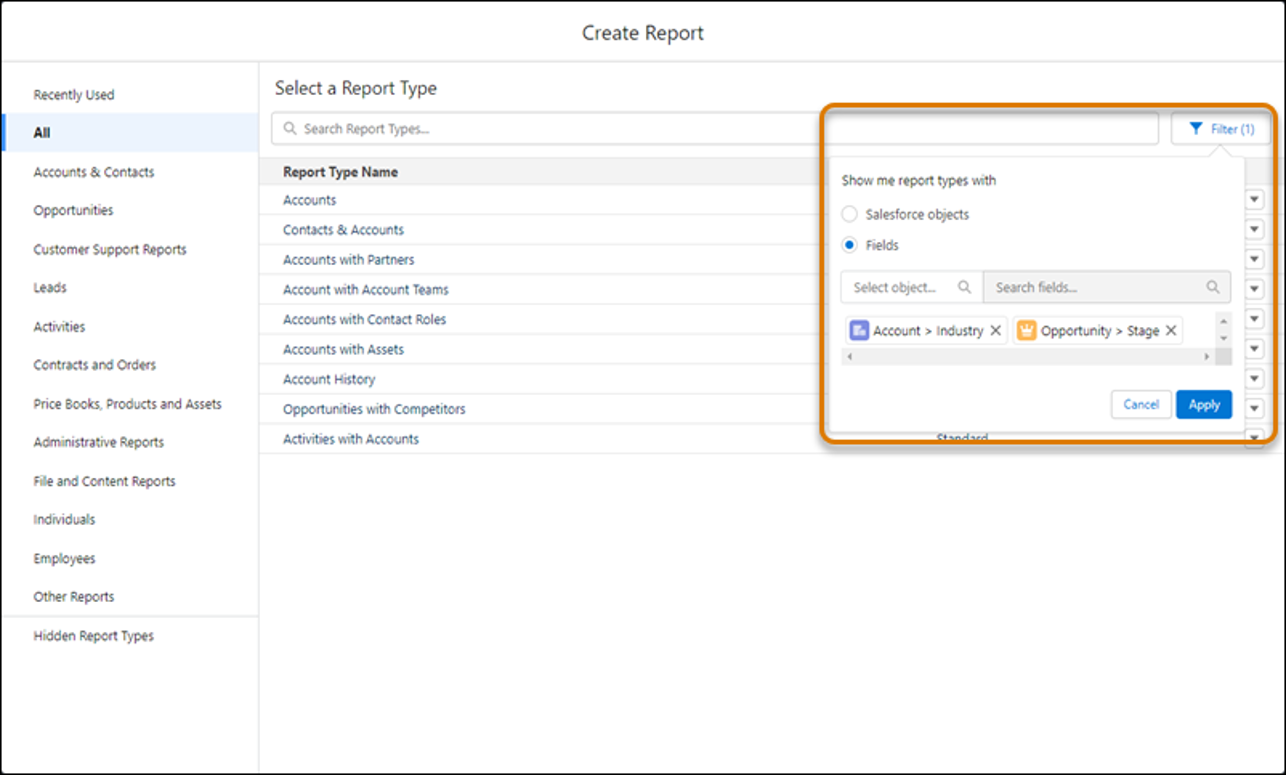Screen dimensions: 1288x775
Task: Open dropdown arrow for Accounts with Contact Roles
Action: point(1255,320)
